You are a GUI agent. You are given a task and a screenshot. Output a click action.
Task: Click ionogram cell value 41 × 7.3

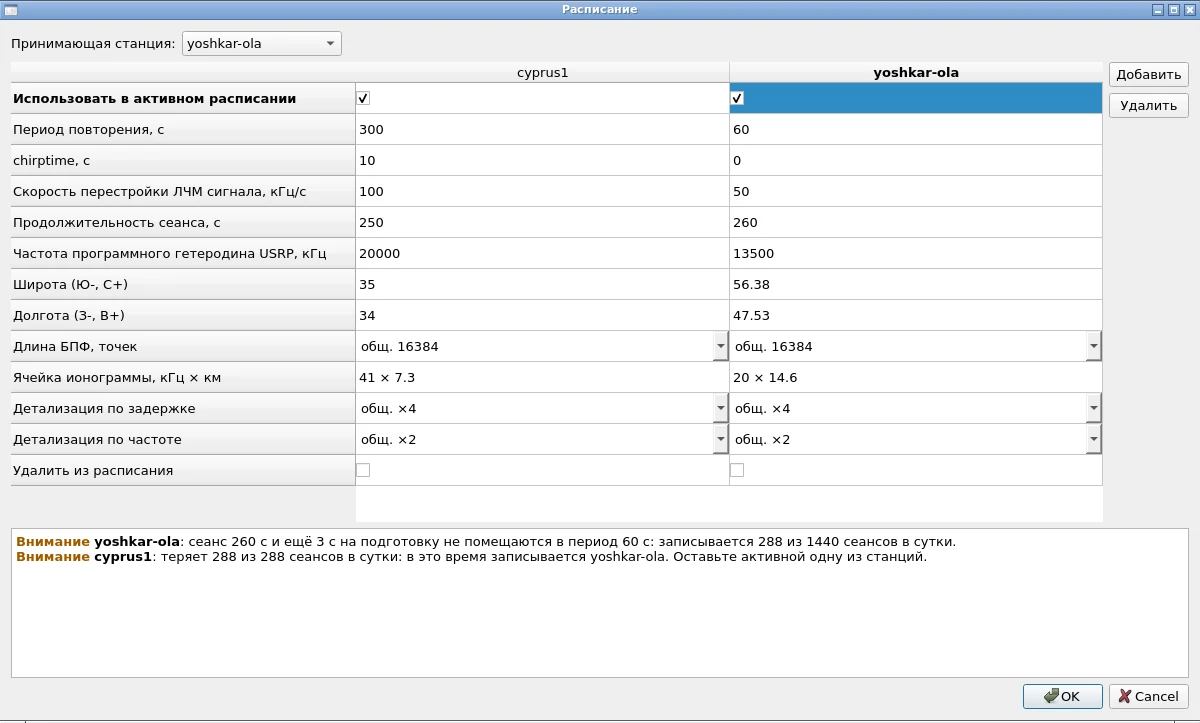point(543,377)
